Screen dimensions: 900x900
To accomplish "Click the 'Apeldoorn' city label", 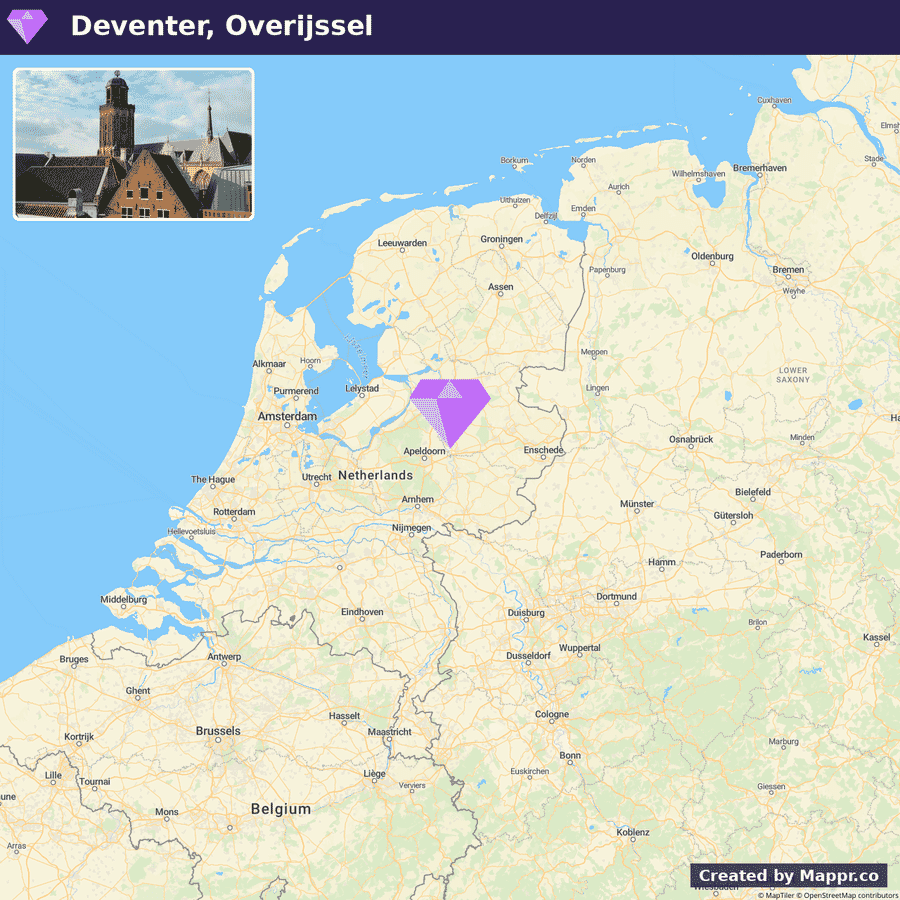I will click(x=424, y=451).
